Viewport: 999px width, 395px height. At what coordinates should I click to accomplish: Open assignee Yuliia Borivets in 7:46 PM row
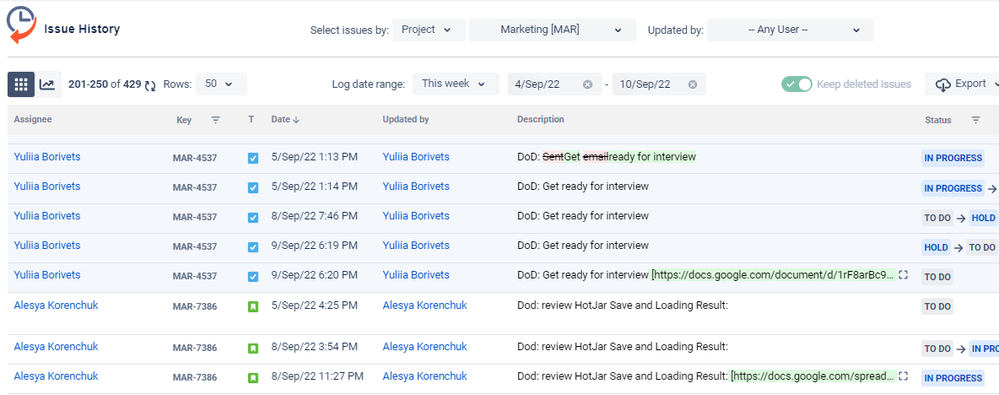[x=47, y=216]
